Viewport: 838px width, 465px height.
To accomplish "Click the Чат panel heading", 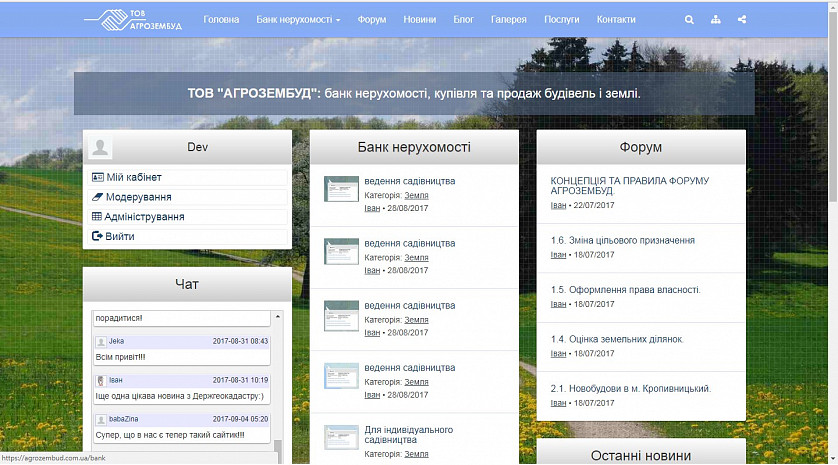I will pos(187,284).
